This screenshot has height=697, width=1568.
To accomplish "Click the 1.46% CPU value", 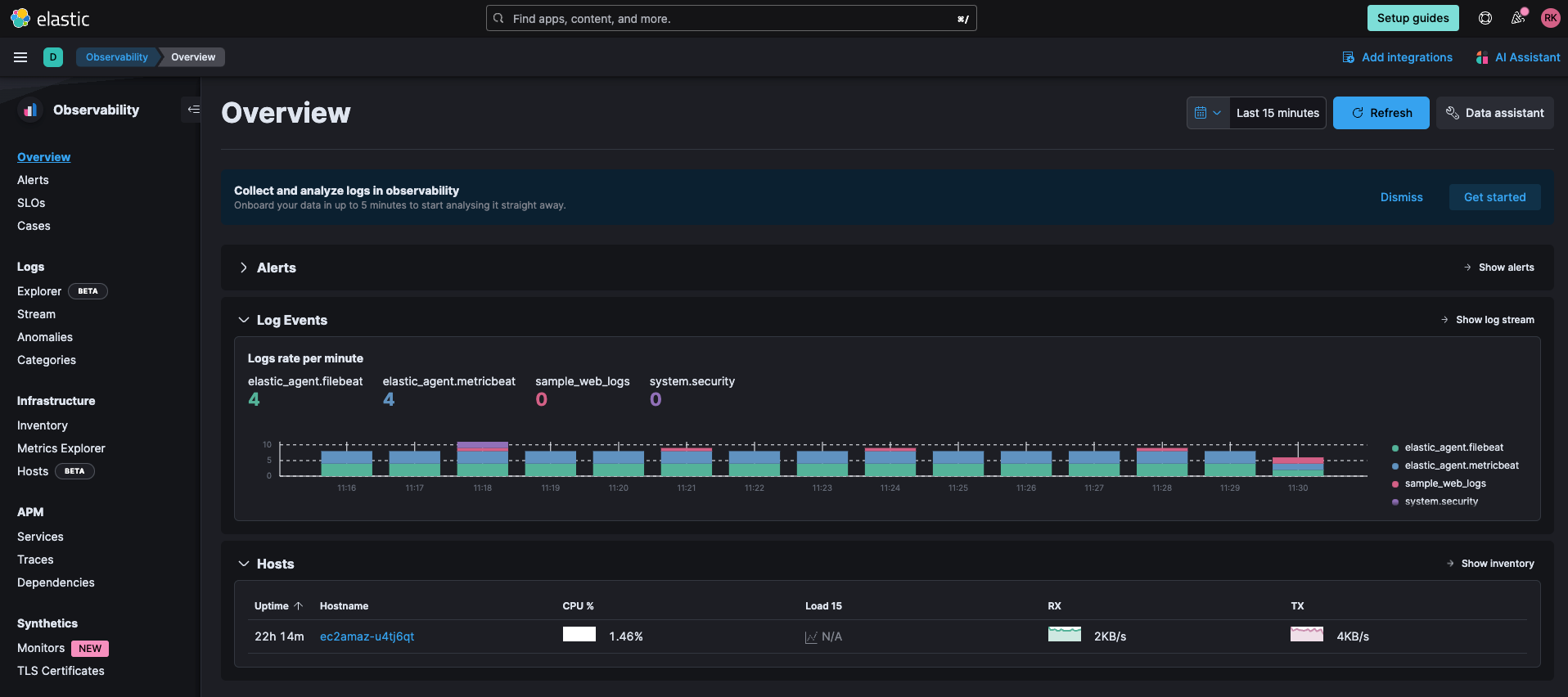I will click(626, 636).
